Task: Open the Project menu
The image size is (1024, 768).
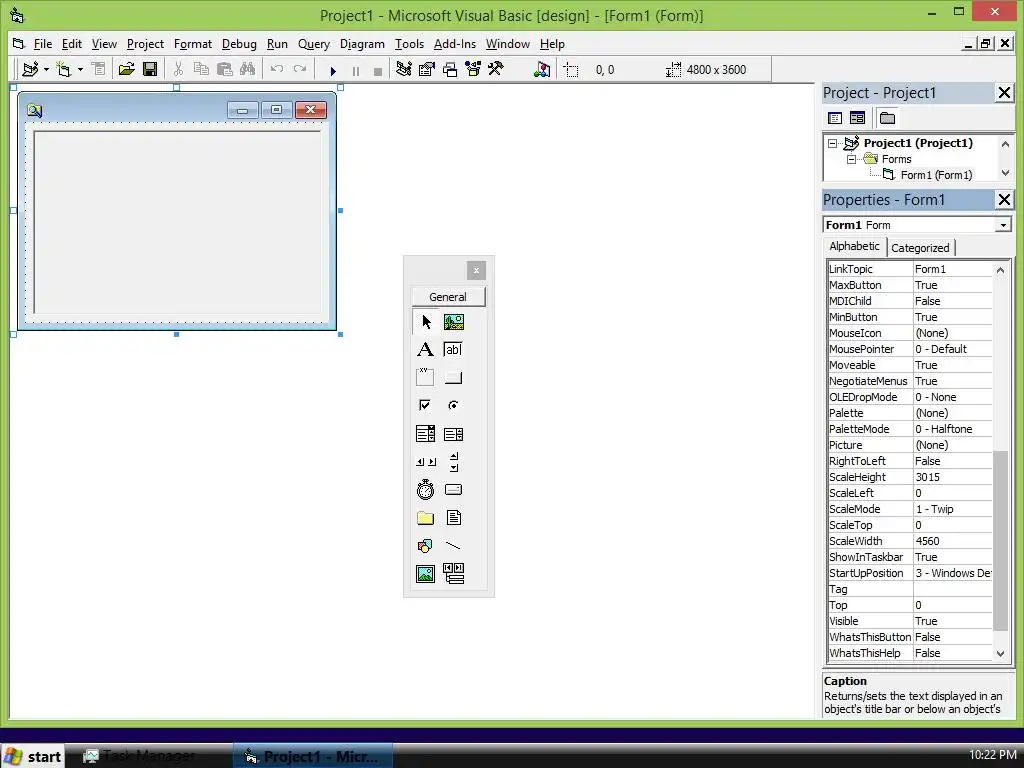Action: 145,44
